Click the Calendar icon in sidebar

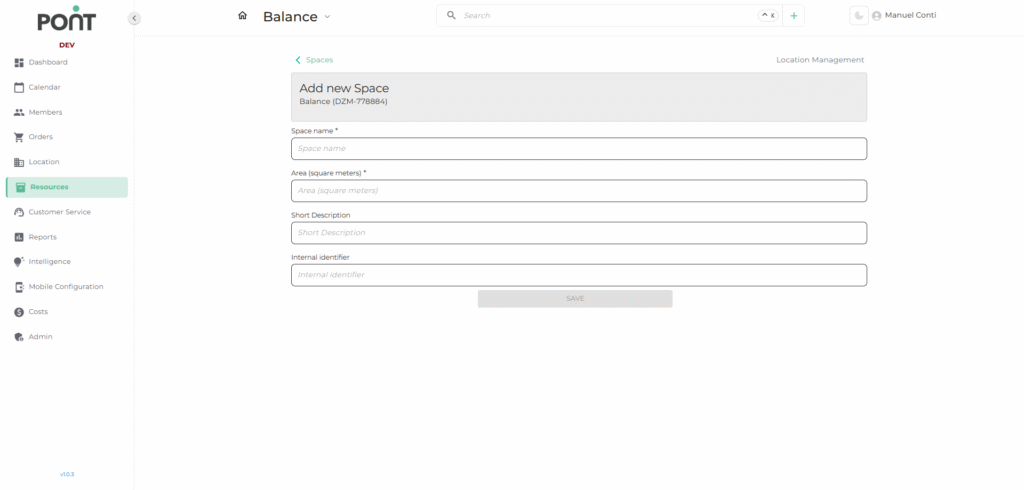point(19,87)
